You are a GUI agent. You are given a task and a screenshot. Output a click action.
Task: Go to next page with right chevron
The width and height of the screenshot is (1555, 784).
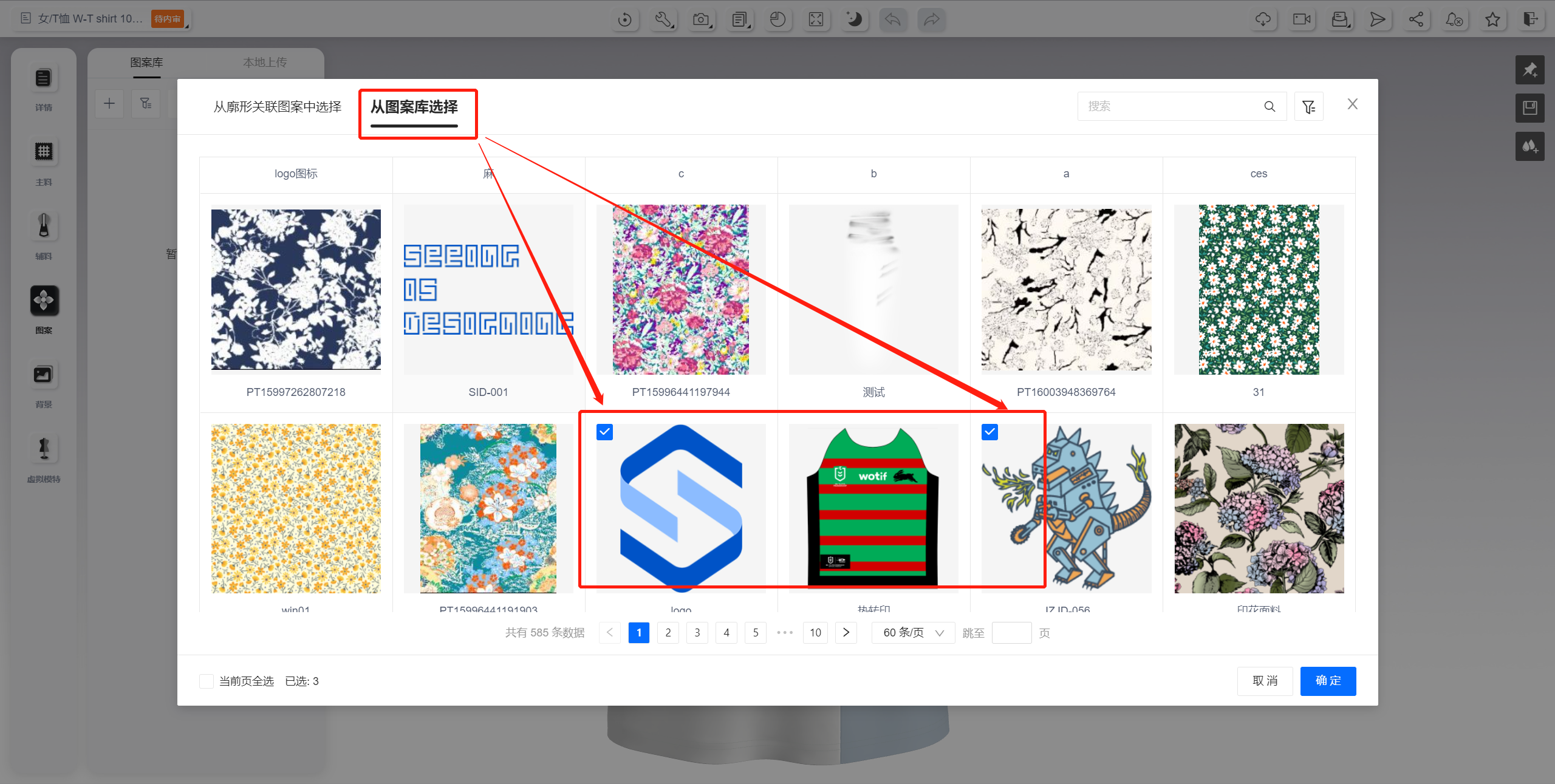846,633
